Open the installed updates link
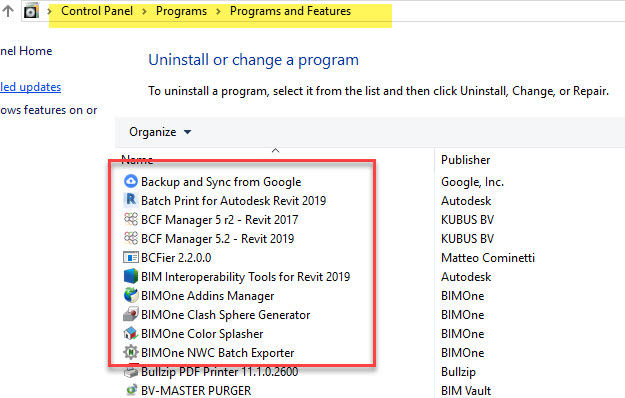 pos(30,87)
